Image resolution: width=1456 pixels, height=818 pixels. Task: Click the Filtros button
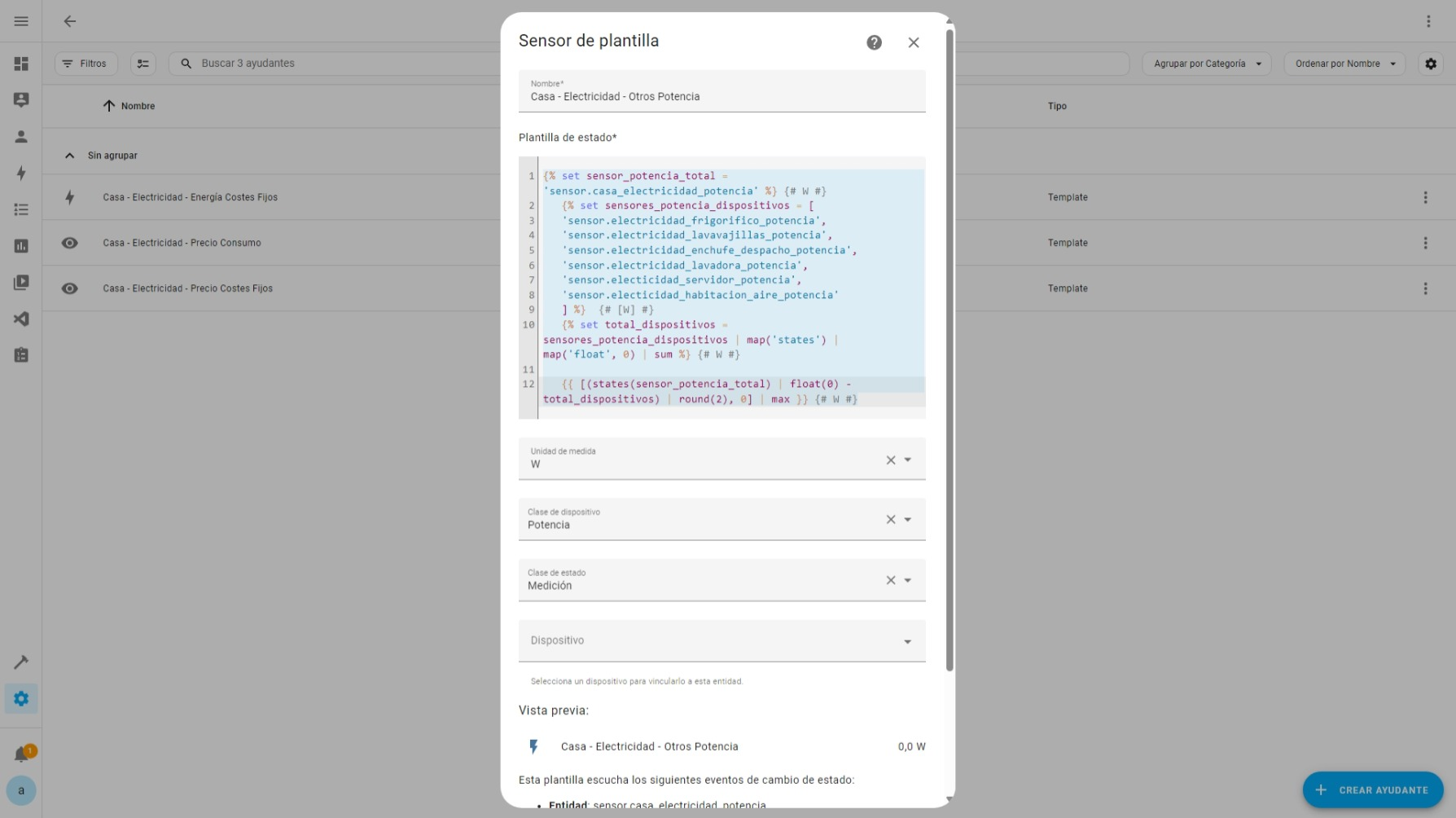(x=86, y=63)
